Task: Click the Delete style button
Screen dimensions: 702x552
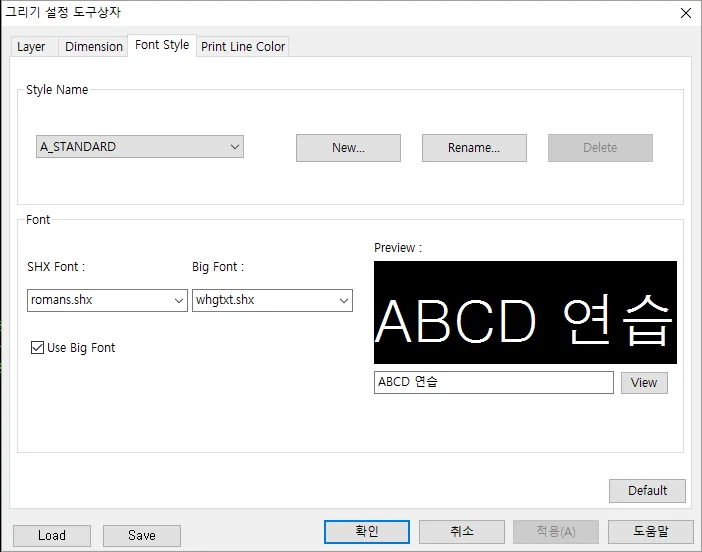Action: [600, 148]
